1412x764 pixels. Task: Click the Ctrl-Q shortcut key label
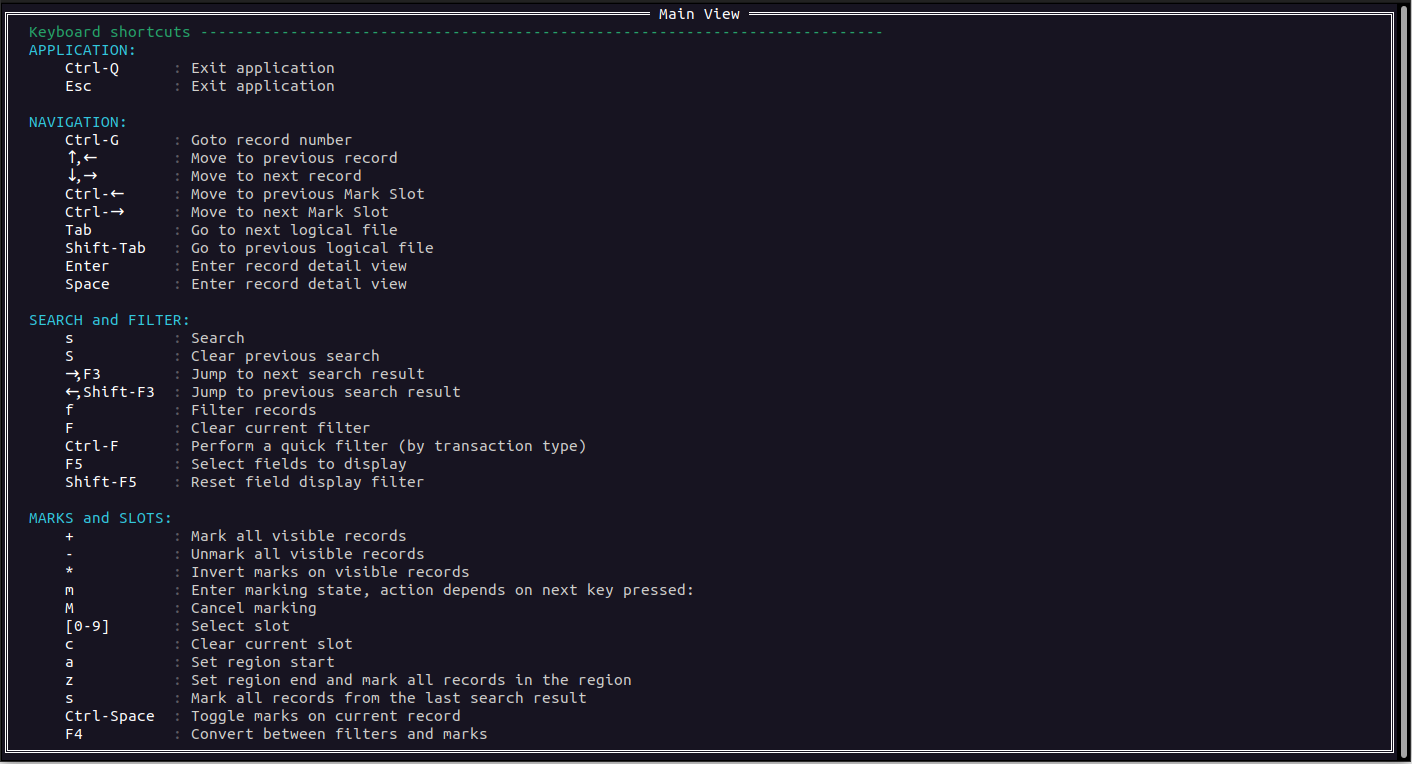(92, 68)
